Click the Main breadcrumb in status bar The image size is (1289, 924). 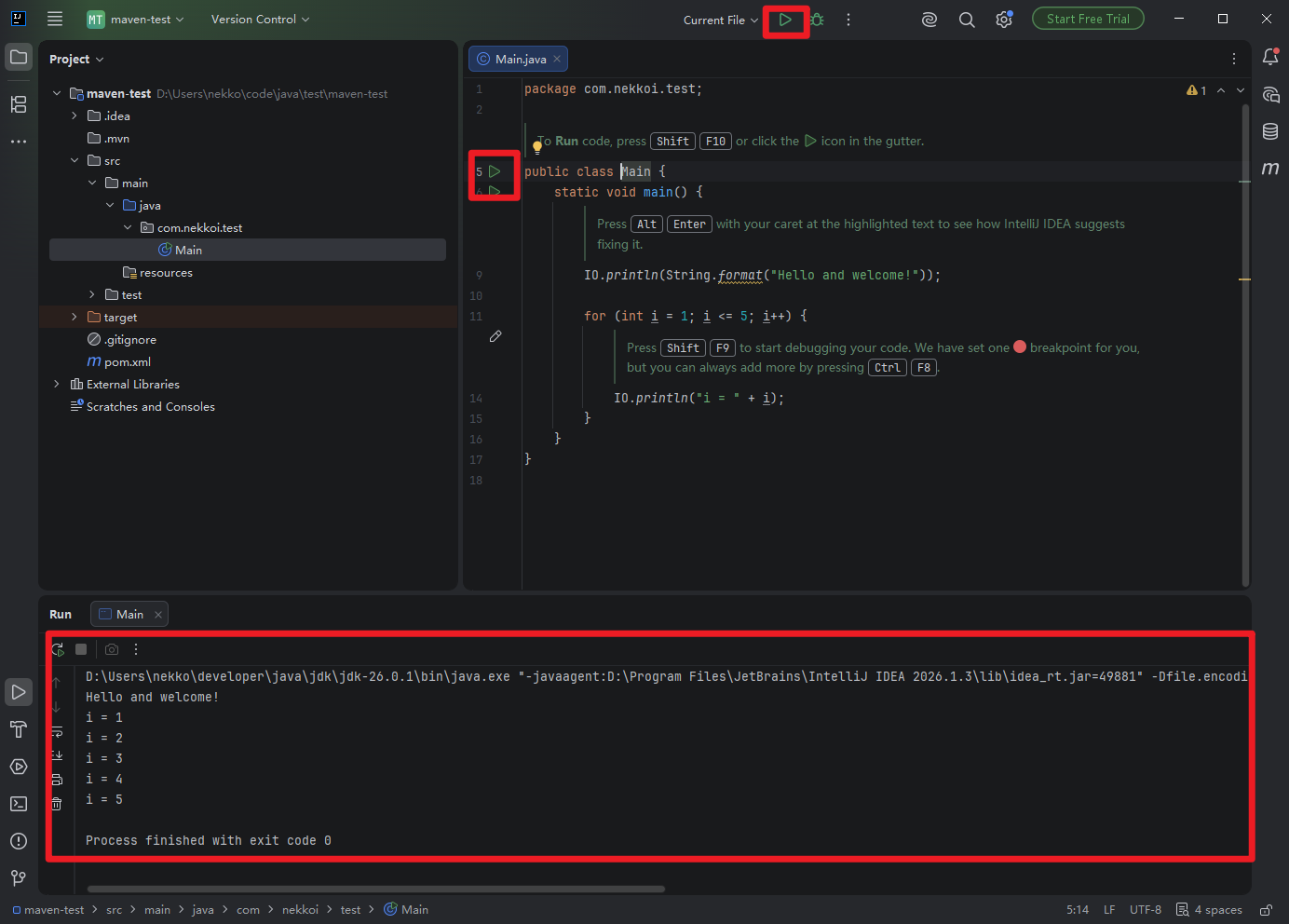tap(406, 910)
